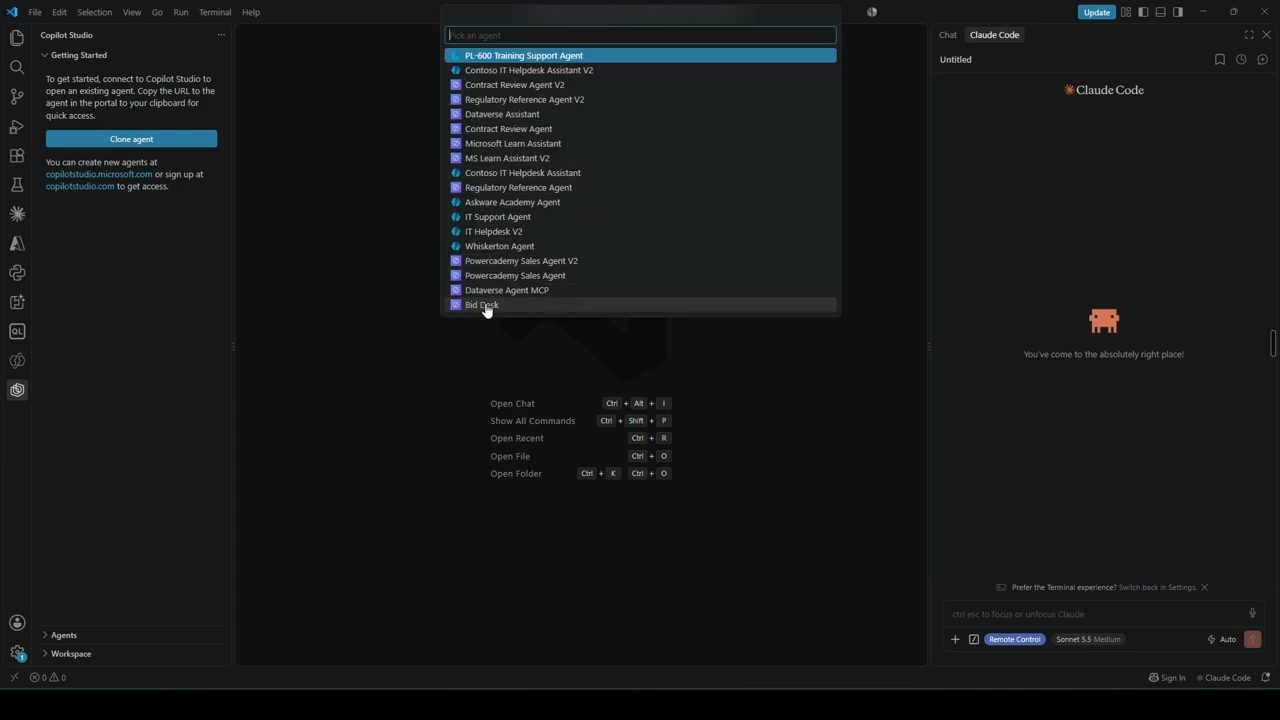Maximize the Claude Code panel
1280x720 pixels.
1249,35
